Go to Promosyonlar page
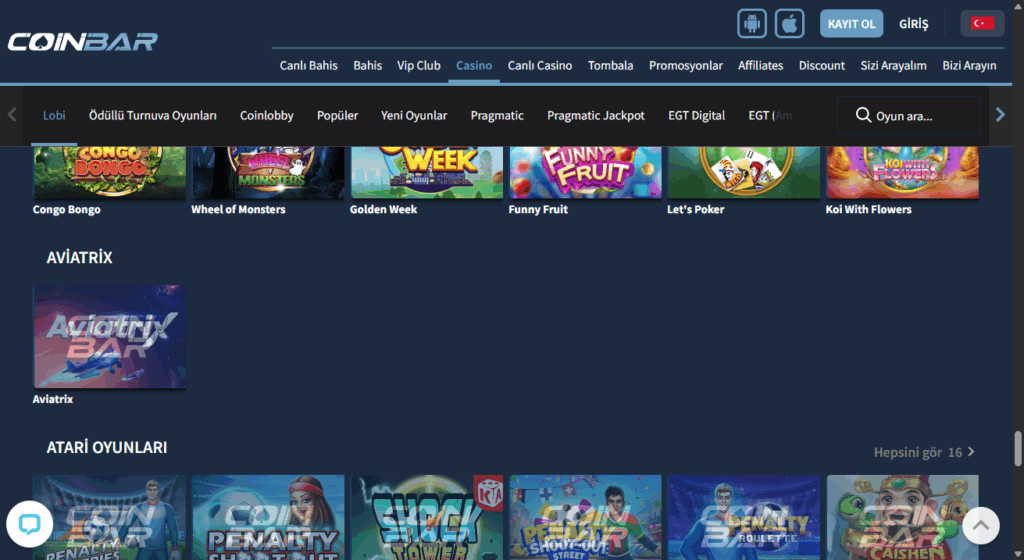The image size is (1024, 560). click(x=686, y=65)
